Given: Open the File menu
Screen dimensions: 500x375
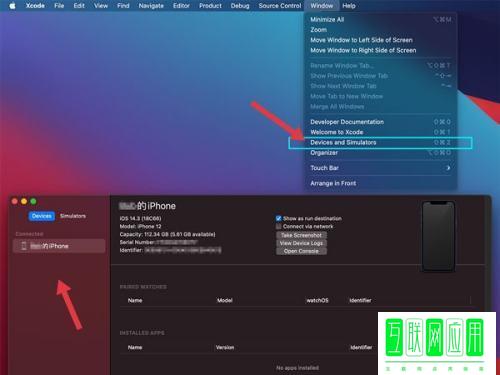Looking at the screenshot, I should point(59,6).
